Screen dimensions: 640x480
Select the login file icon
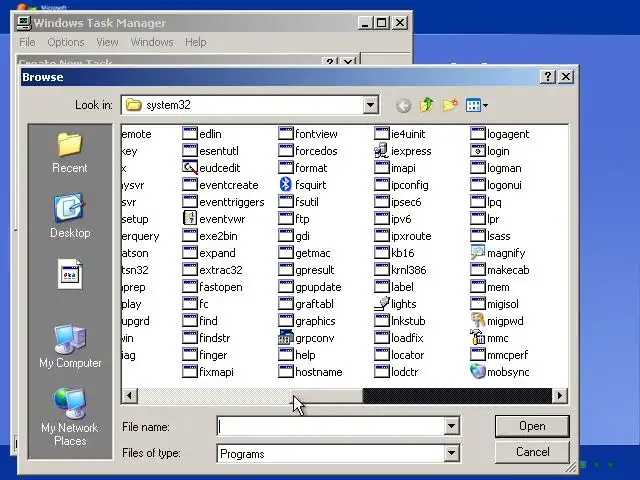click(478, 151)
